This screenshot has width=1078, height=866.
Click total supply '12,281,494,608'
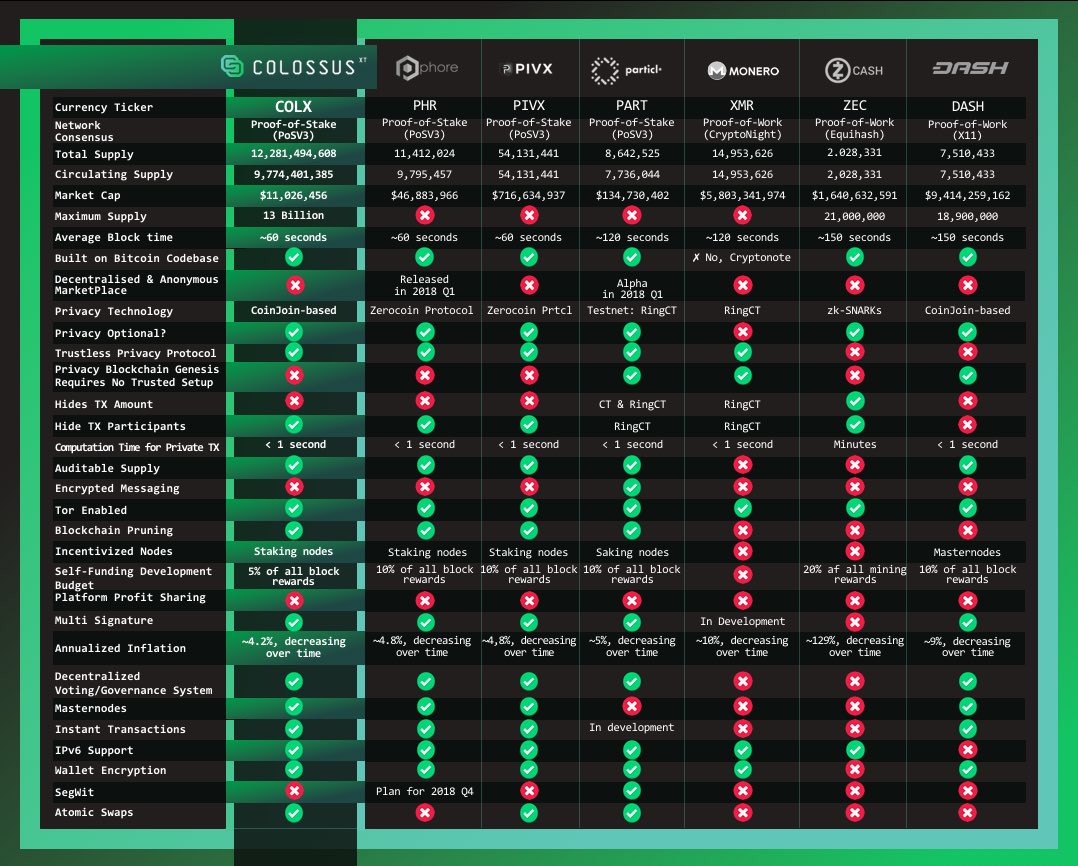point(294,153)
